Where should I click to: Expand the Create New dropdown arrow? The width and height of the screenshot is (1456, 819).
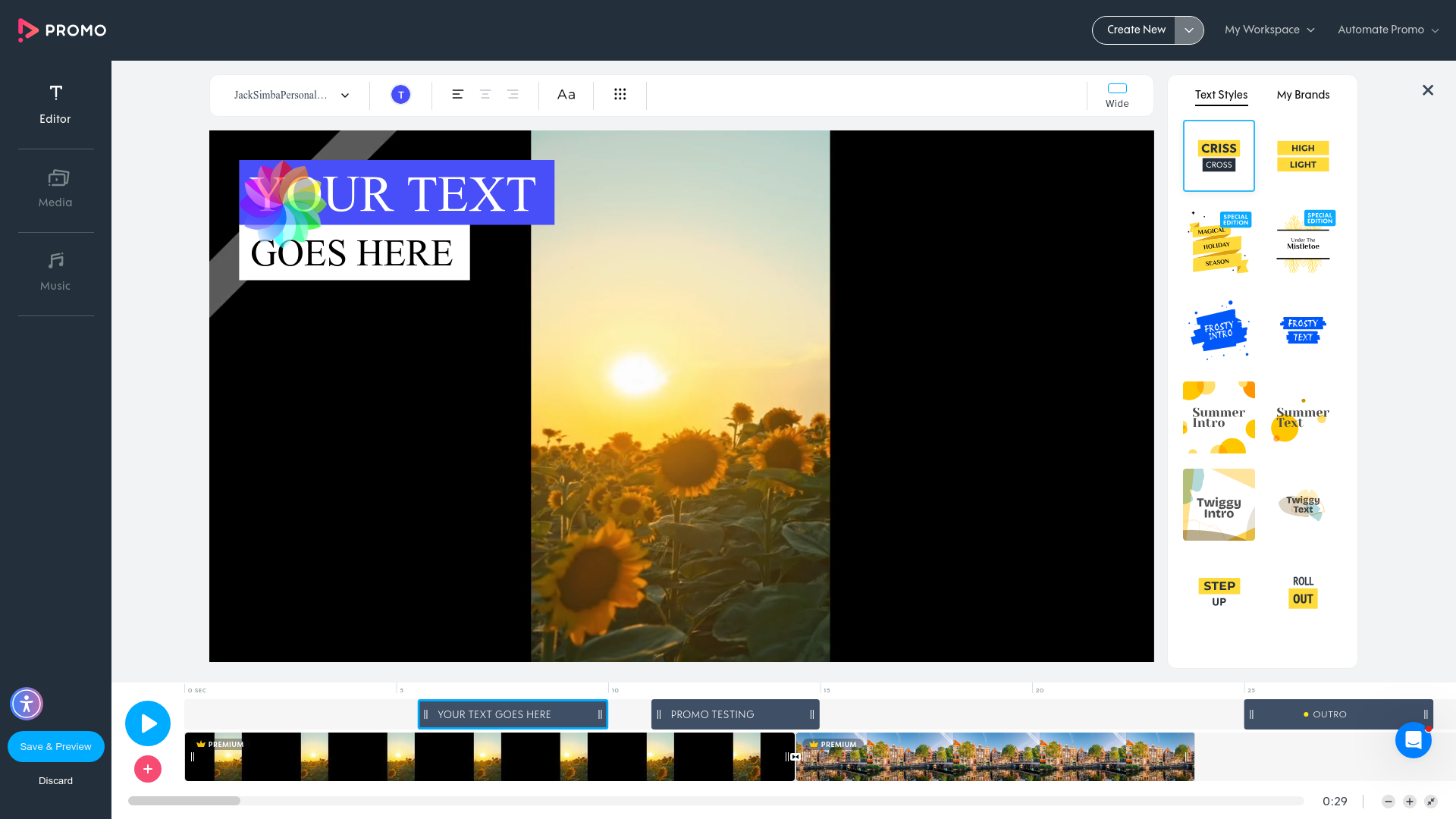click(1189, 30)
